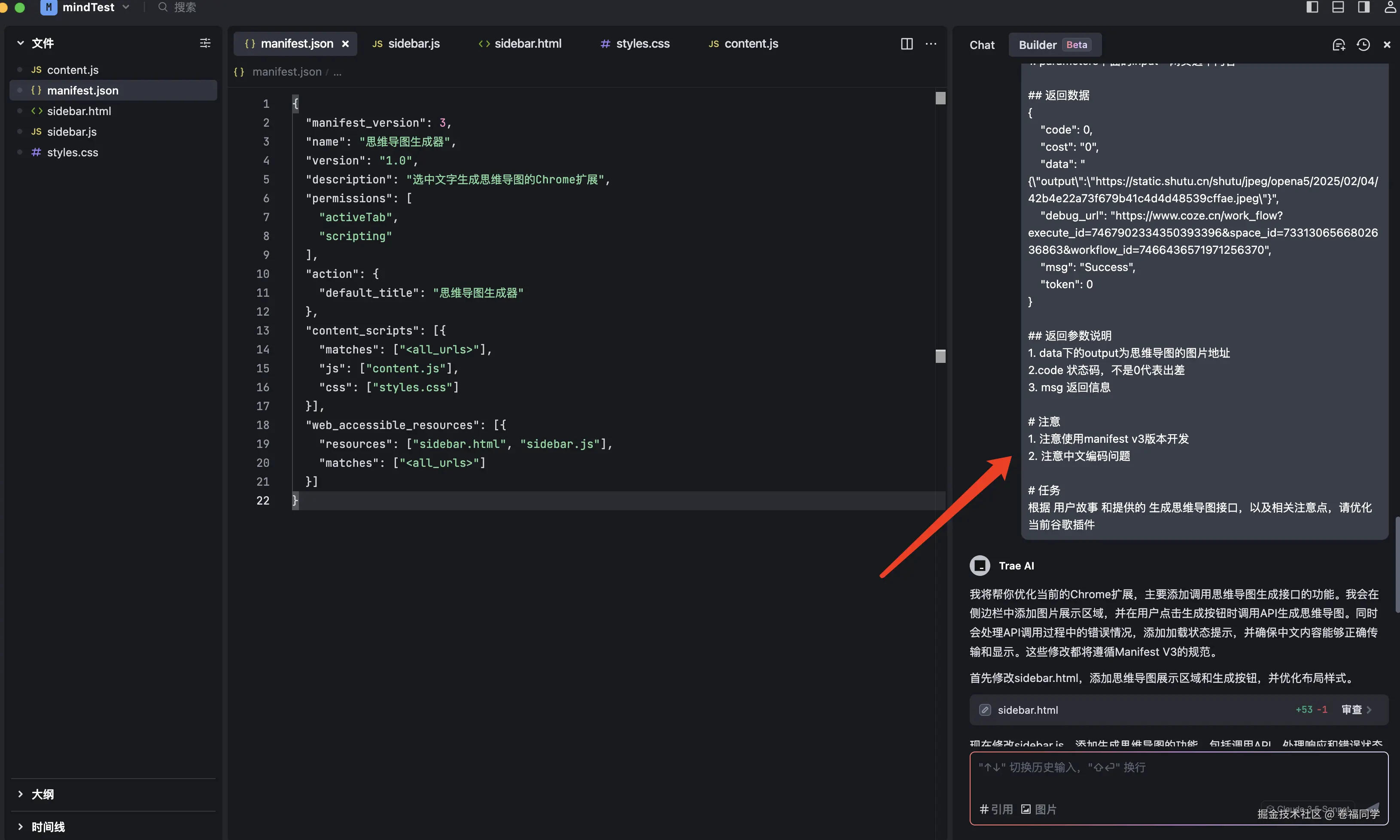Open the user account profile icon

pyautogui.click(x=1390, y=7)
